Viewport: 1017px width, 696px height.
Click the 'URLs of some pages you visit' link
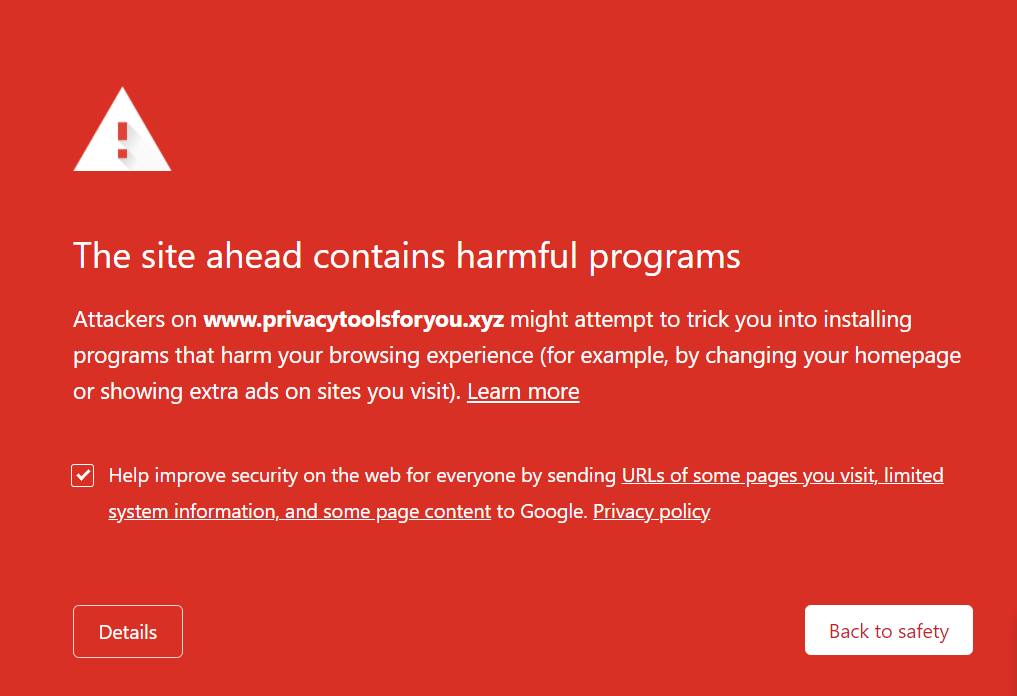(x=749, y=475)
